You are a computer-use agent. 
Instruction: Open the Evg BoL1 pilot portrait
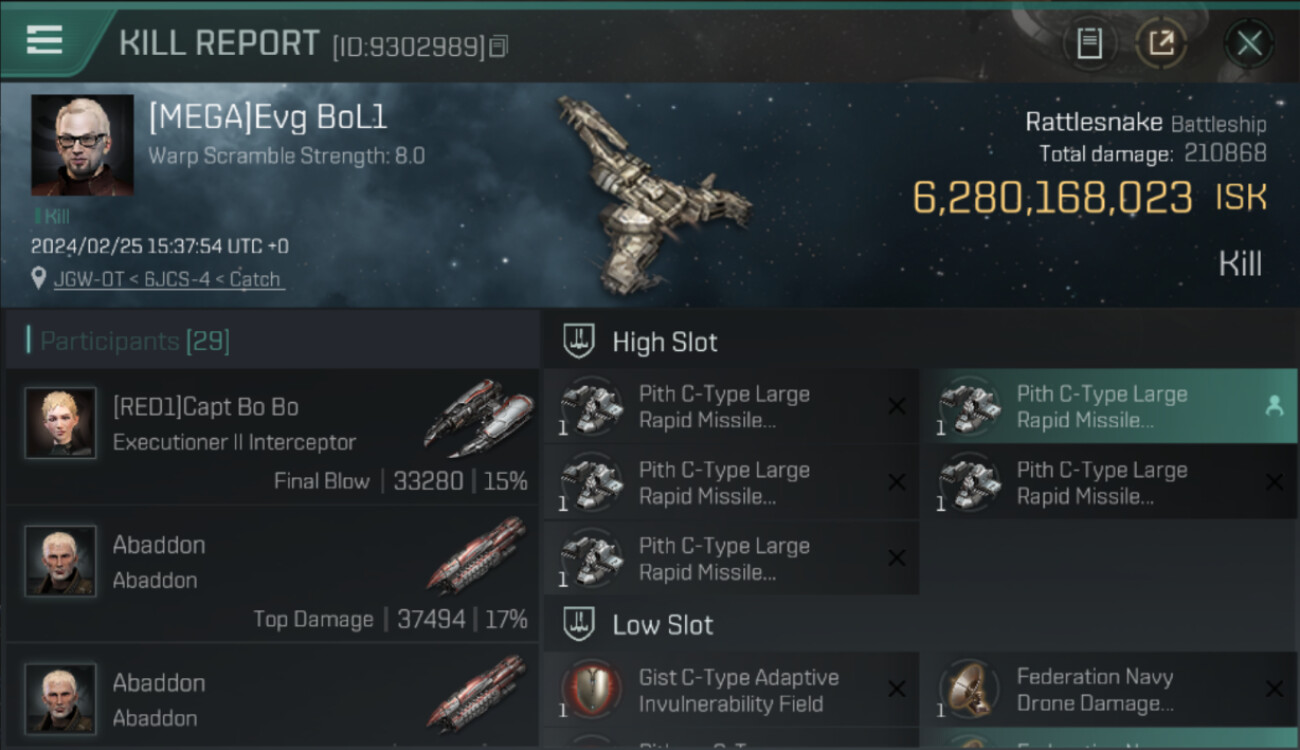82,146
